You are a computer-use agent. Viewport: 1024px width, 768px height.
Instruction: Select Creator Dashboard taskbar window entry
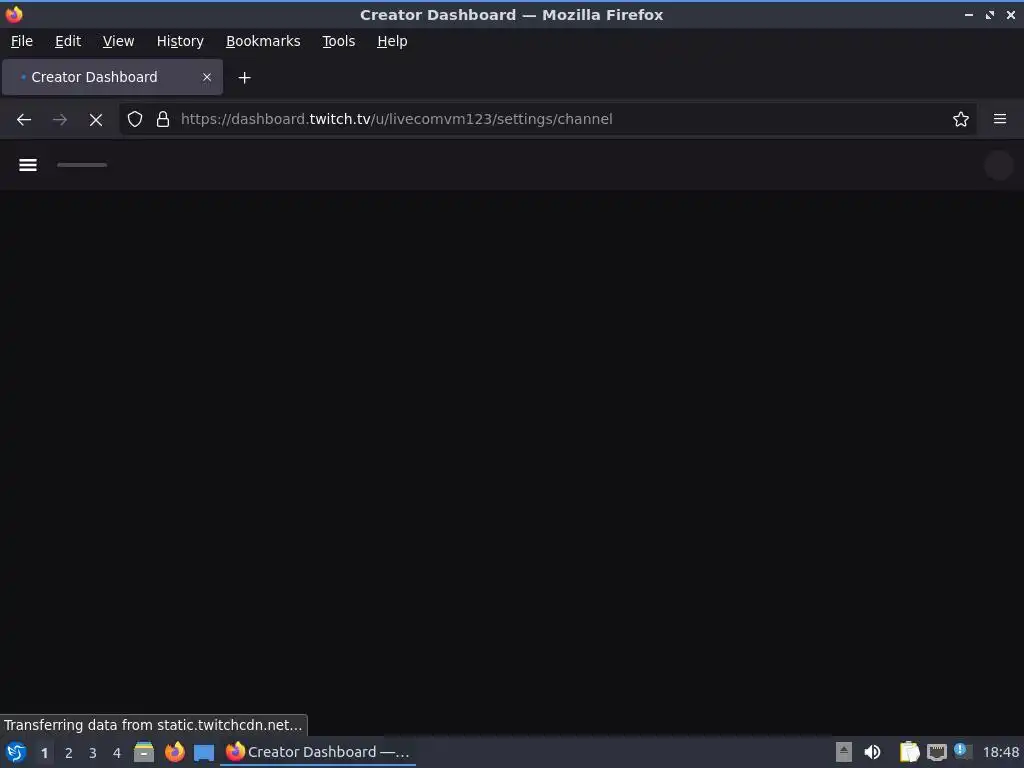(317, 752)
